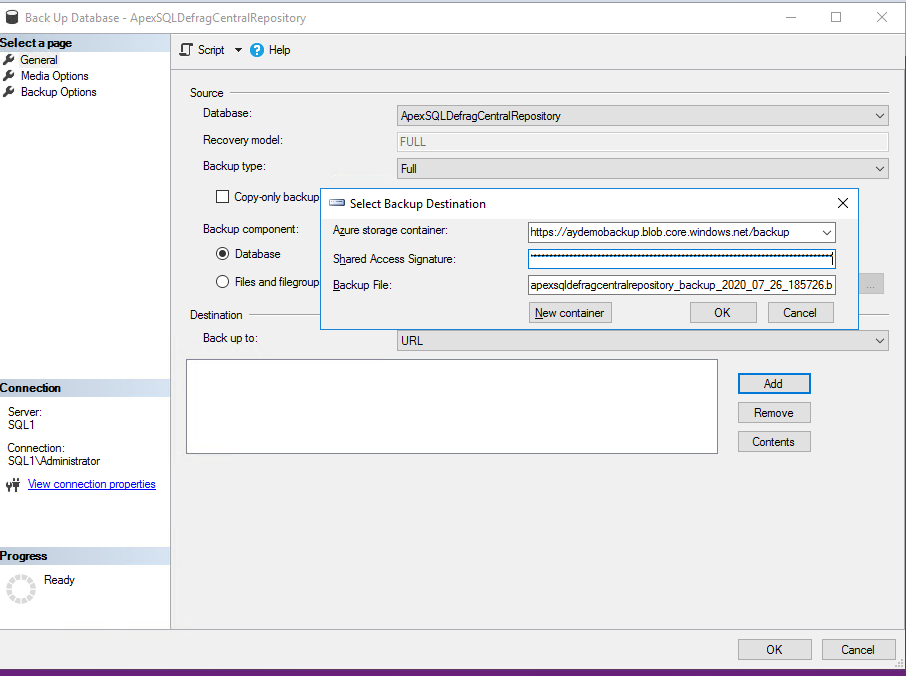Click the Backup Options wrench icon
Viewport: 906px width, 676px height.
click(9, 92)
